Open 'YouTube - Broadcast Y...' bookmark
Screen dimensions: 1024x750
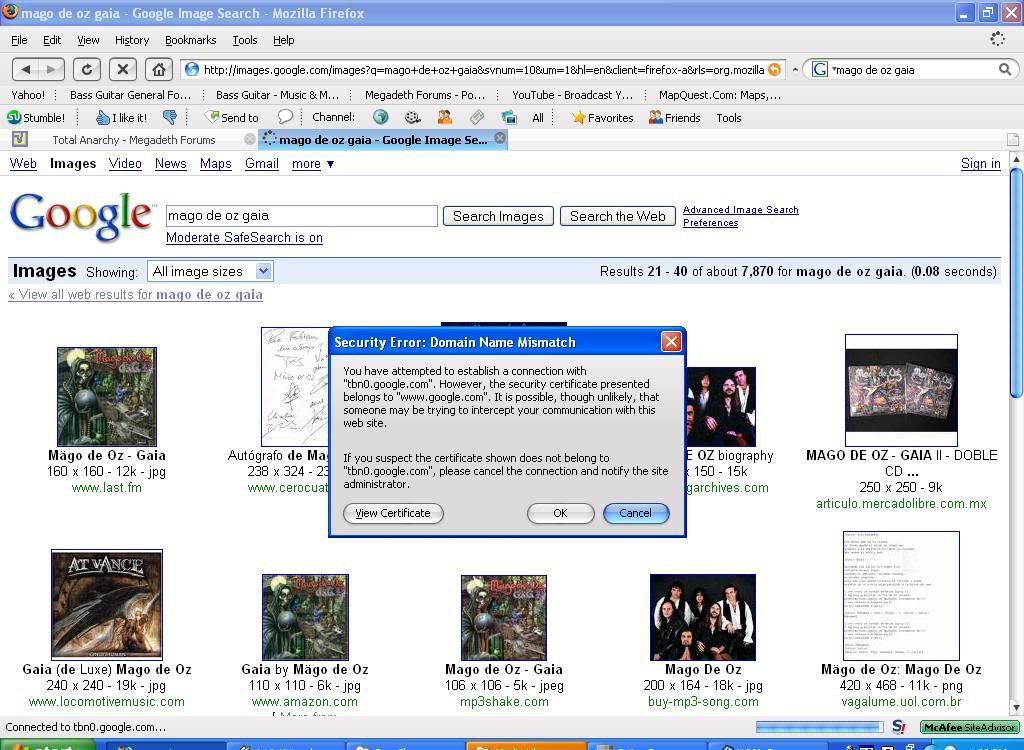pyautogui.click(x=572, y=95)
